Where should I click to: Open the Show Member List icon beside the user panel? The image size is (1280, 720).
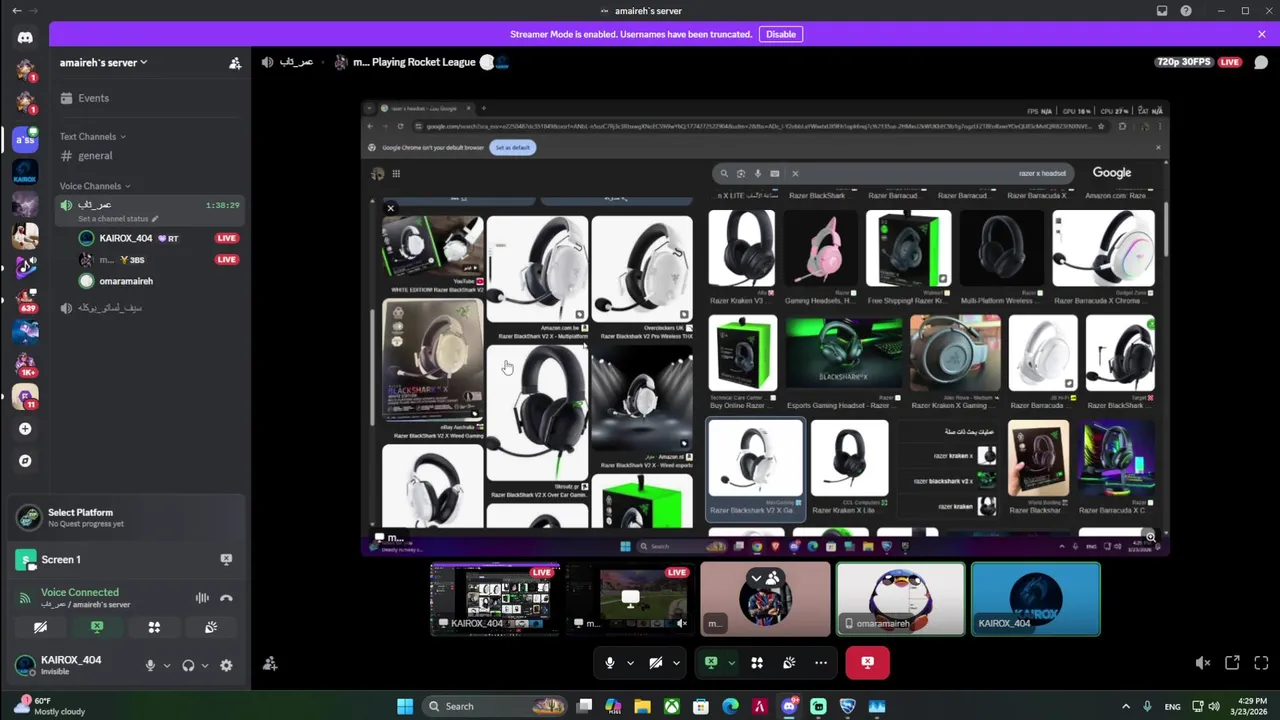270,663
